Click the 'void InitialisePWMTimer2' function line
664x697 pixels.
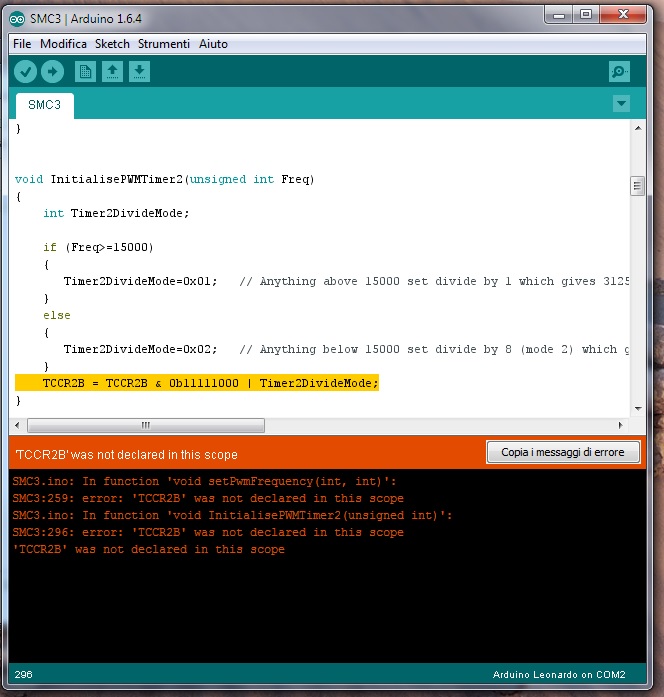(164, 179)
